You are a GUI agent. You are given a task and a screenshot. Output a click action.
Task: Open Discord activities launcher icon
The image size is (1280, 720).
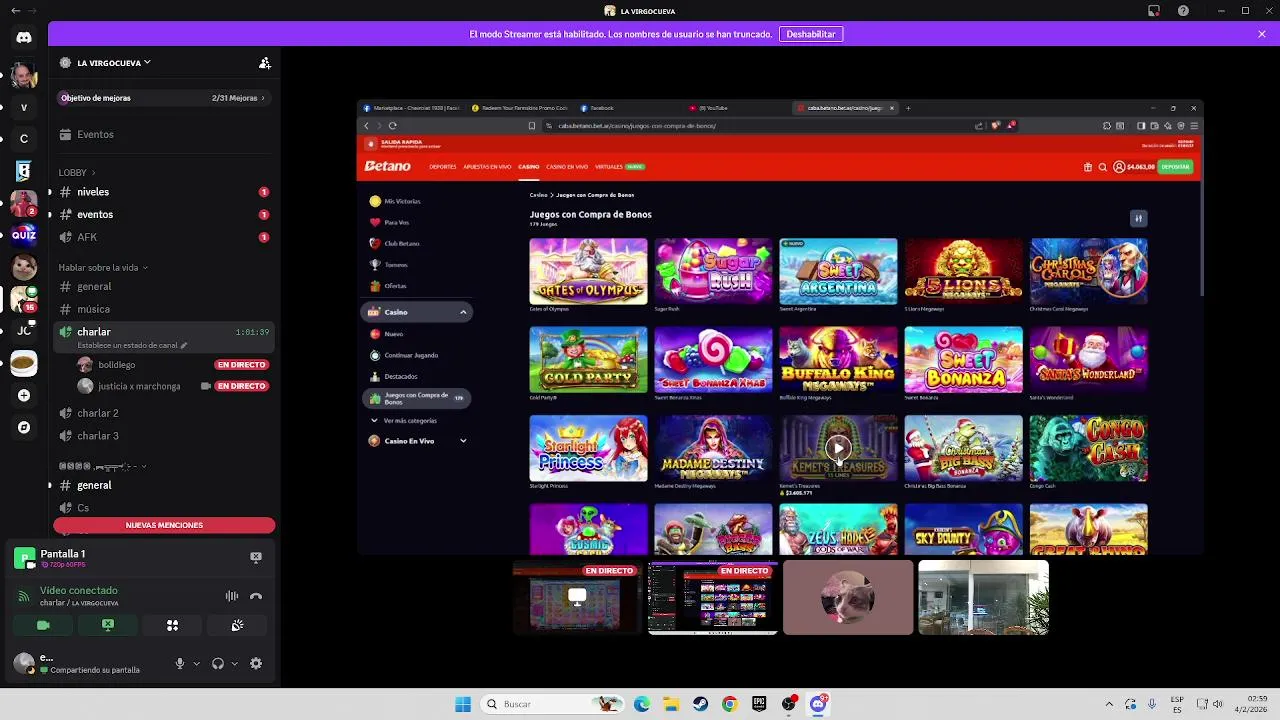pyautogui.click(x=172, y=625)
